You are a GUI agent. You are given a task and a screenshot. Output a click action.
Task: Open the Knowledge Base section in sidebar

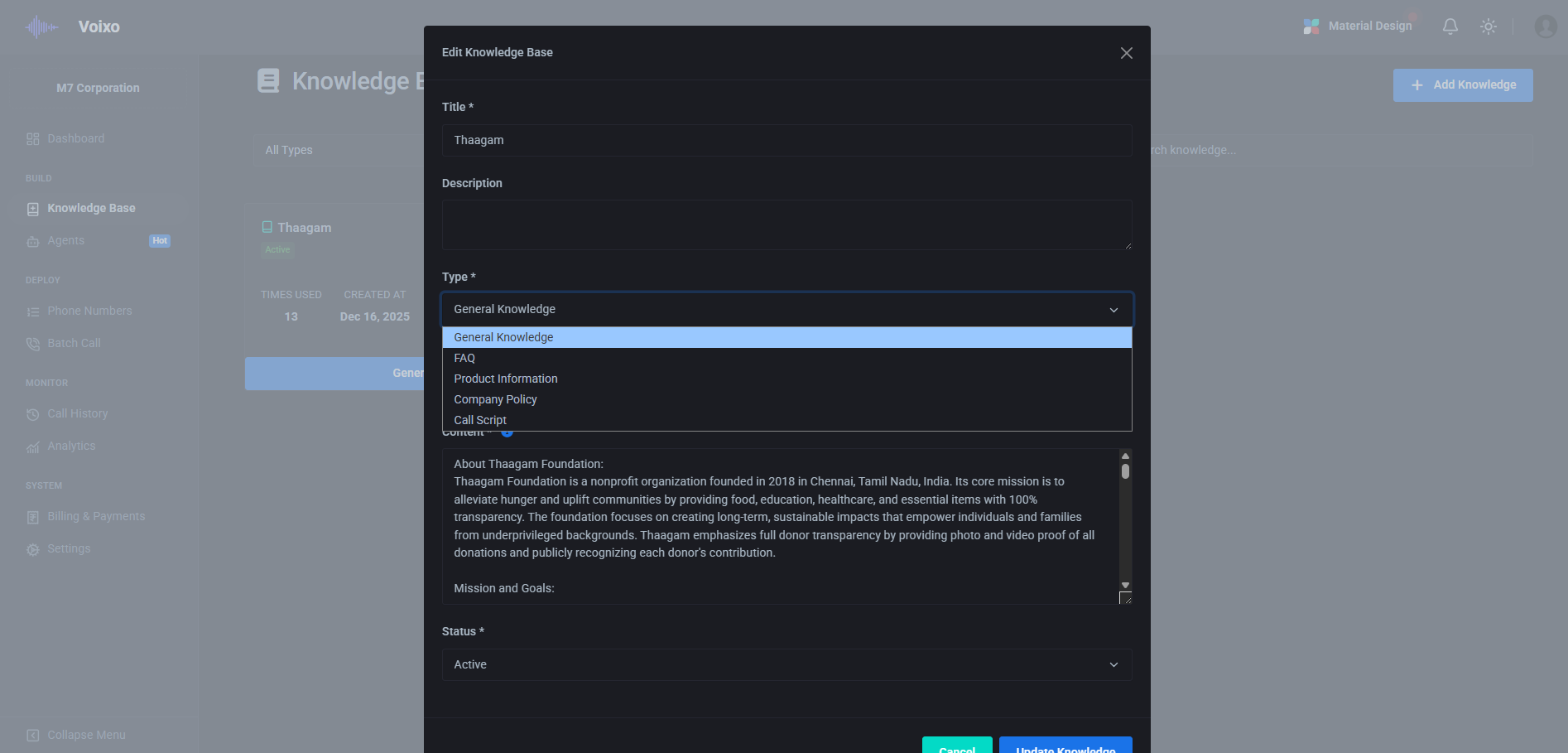(x=89, y=208)
